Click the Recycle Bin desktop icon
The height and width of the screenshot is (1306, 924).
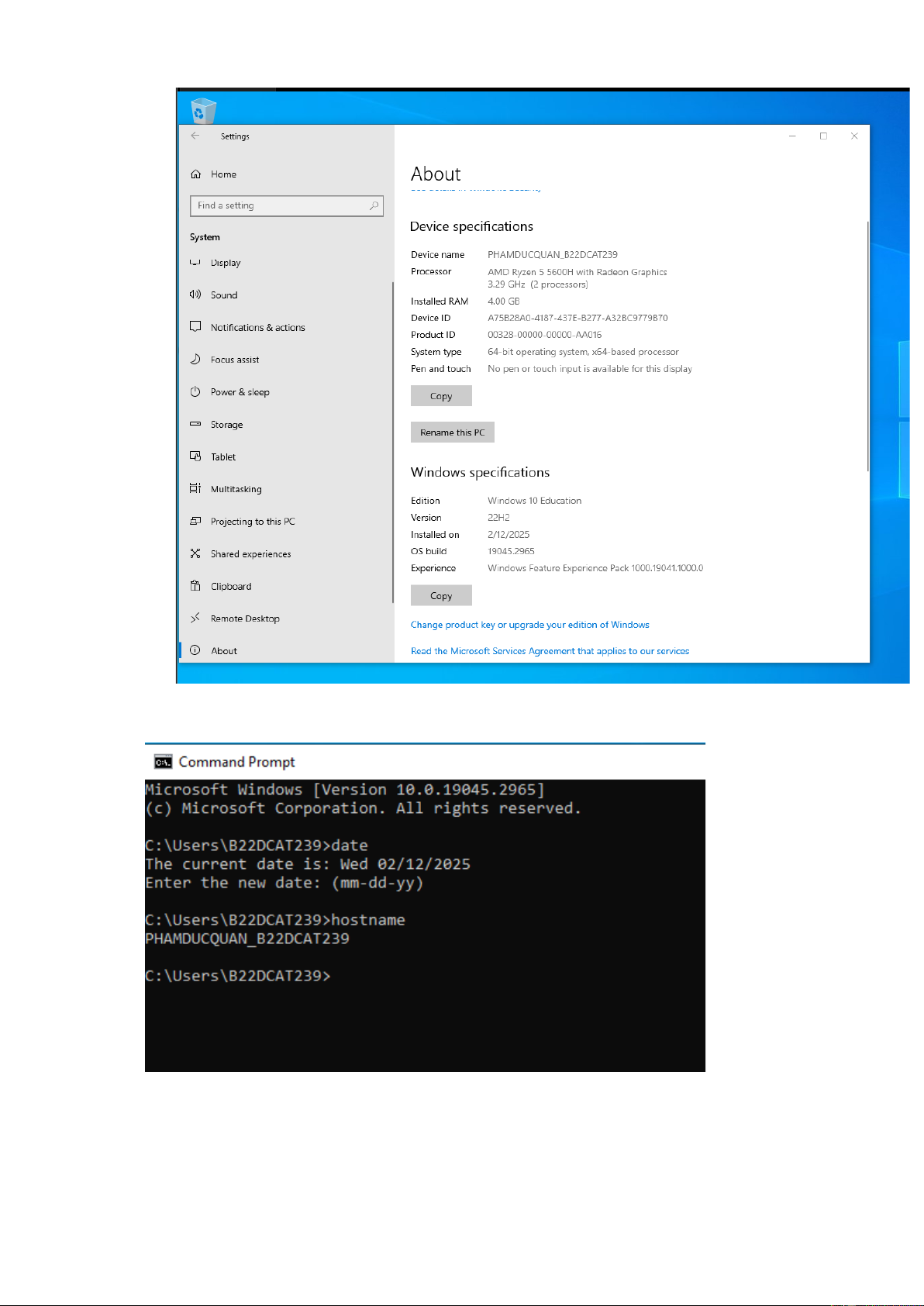click(x=203, y=111)
